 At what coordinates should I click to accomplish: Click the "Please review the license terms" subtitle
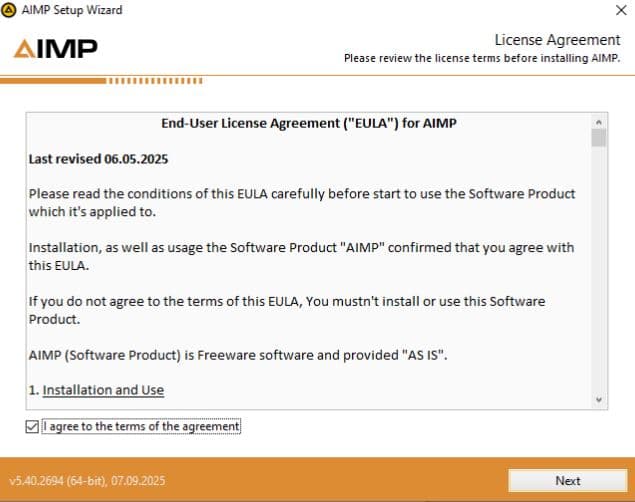[x=482, y=58]
